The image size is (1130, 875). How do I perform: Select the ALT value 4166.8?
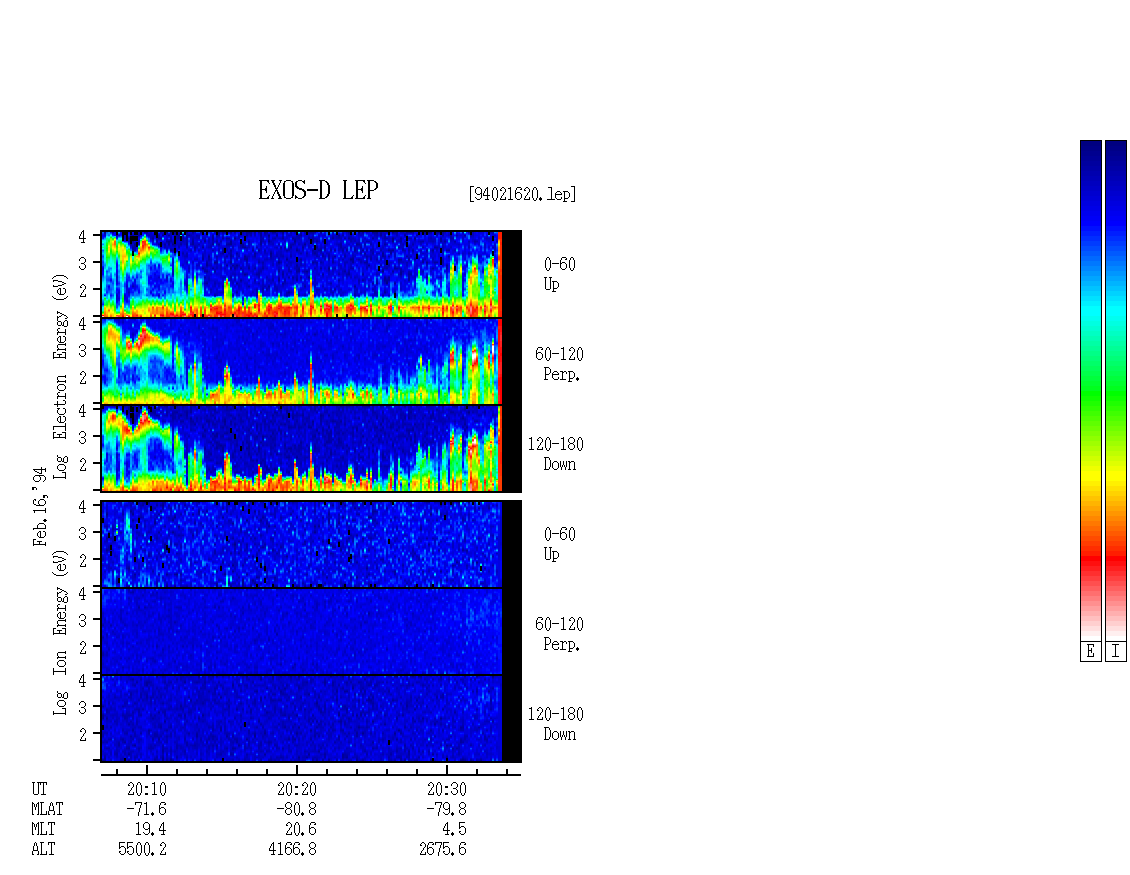293,850
